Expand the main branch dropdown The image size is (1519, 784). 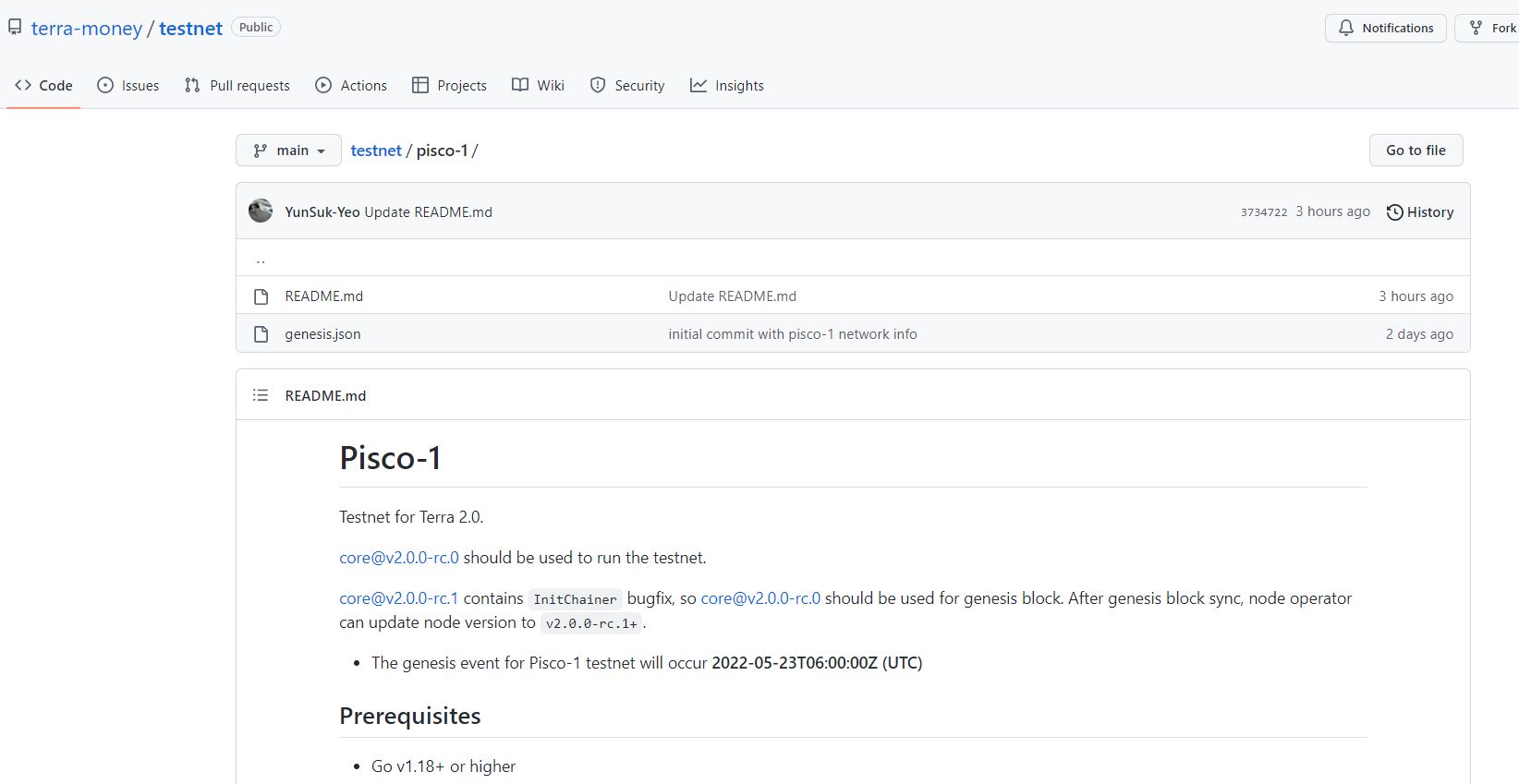click(x=288, y=151)
